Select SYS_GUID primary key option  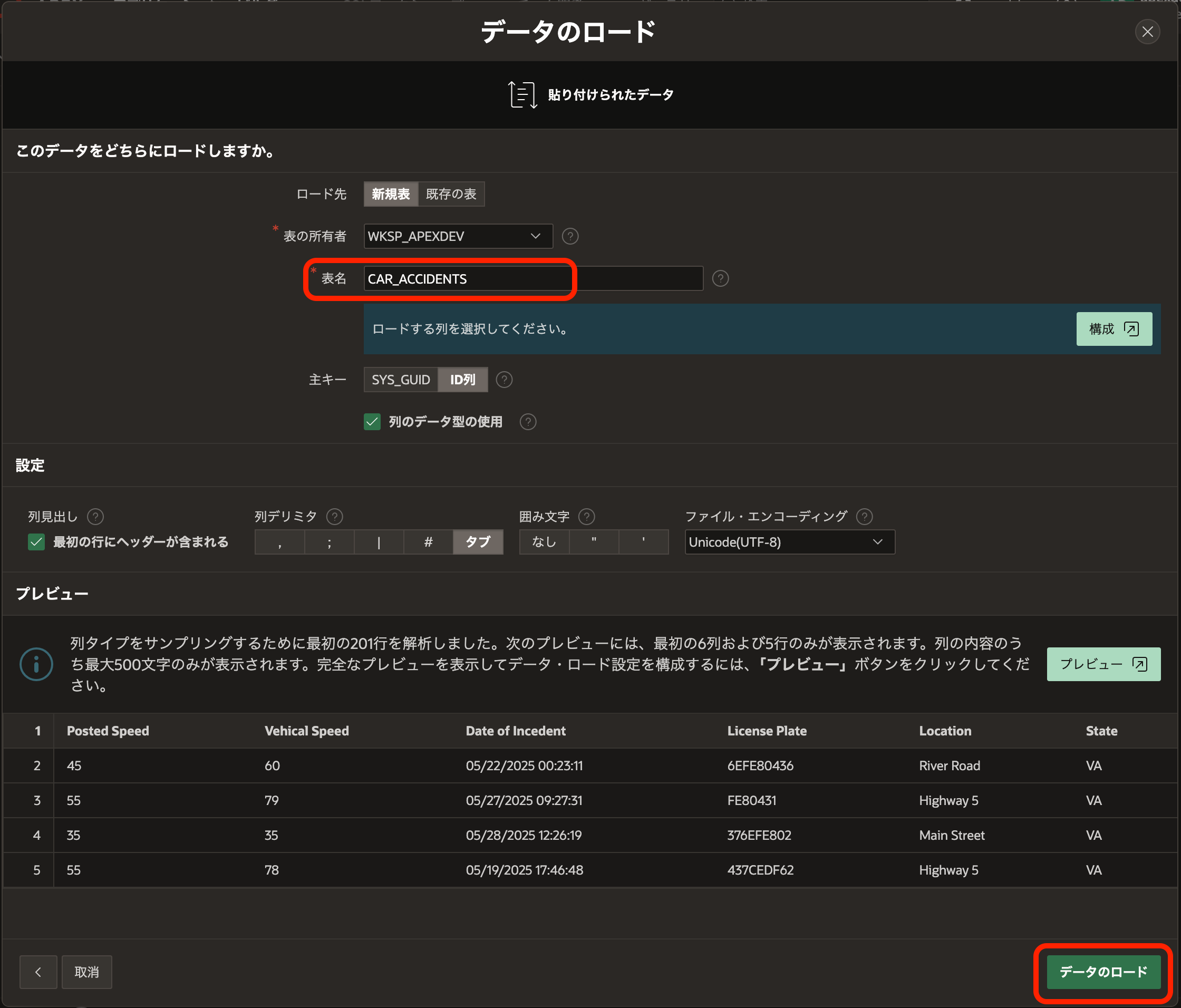tap(401, 380)
